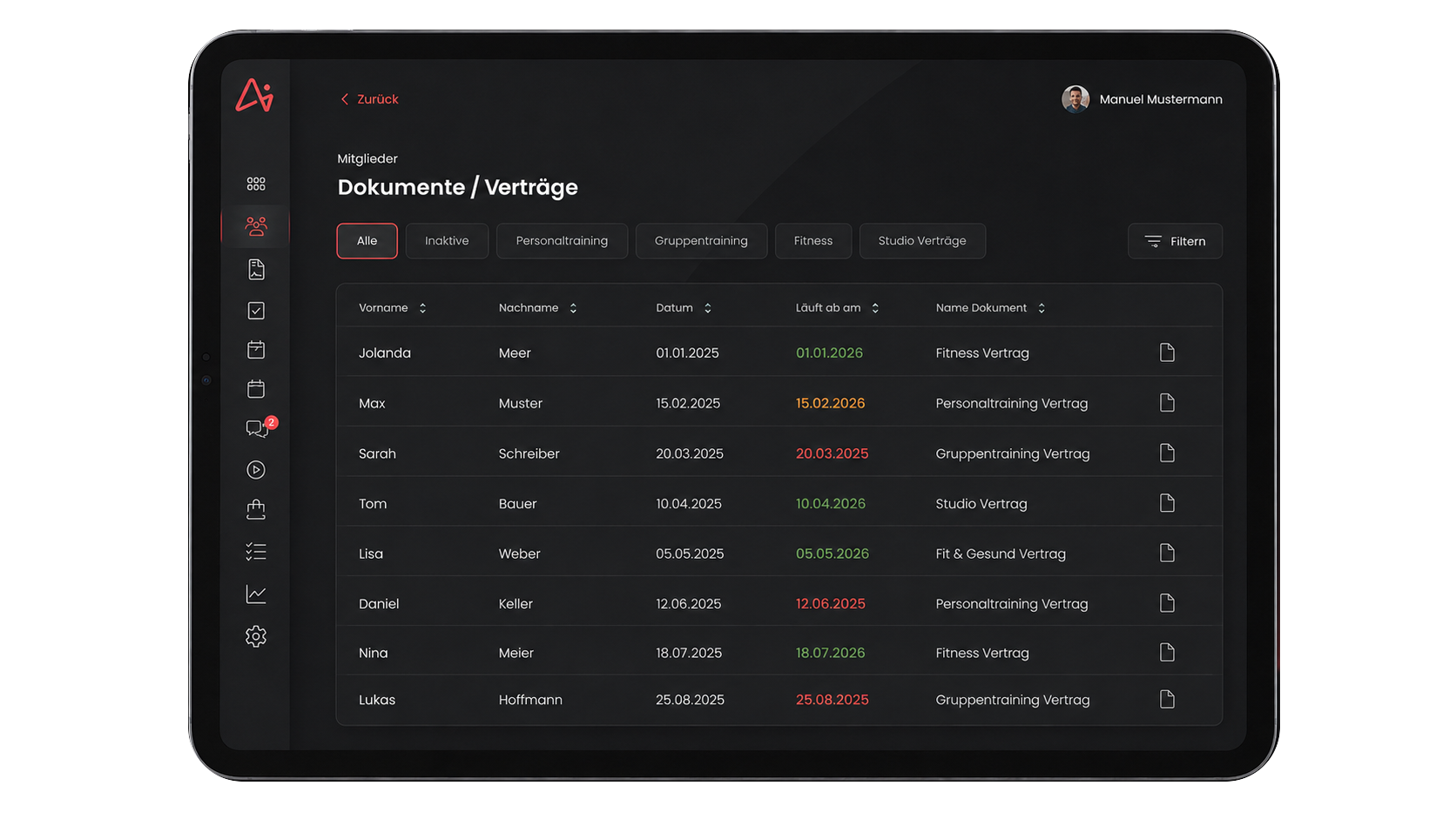
Task: Open calendar with pencil icon in sidebar
Action: (x=256, y=350)
